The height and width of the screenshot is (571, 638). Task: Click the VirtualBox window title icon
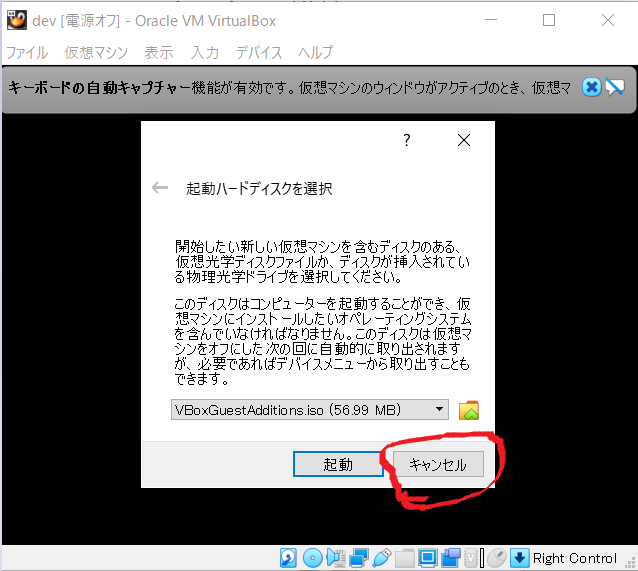pyautogui.click(x=17, y=20)
